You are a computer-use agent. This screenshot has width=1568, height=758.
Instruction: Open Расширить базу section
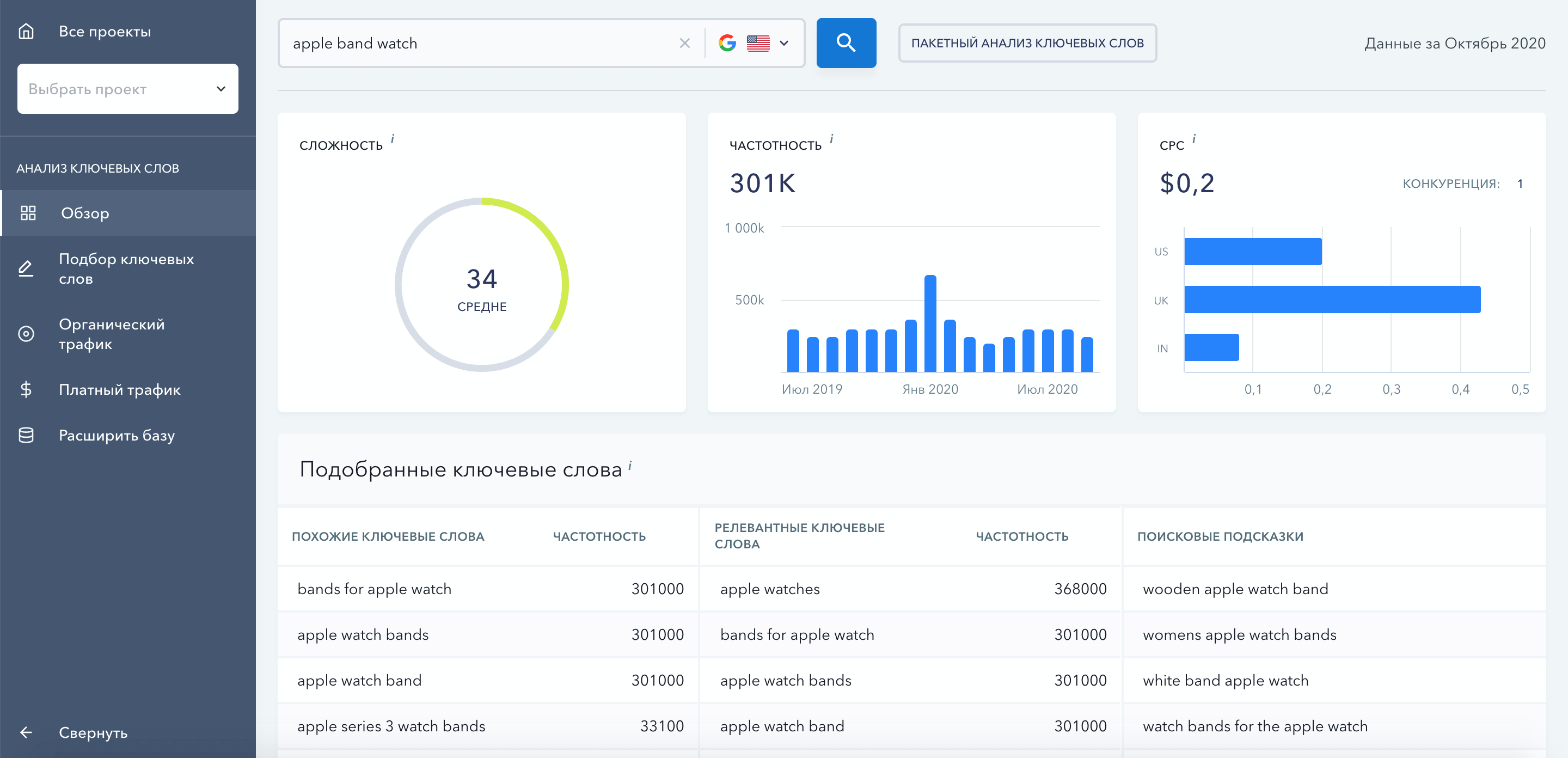click(x=117, y=435)
